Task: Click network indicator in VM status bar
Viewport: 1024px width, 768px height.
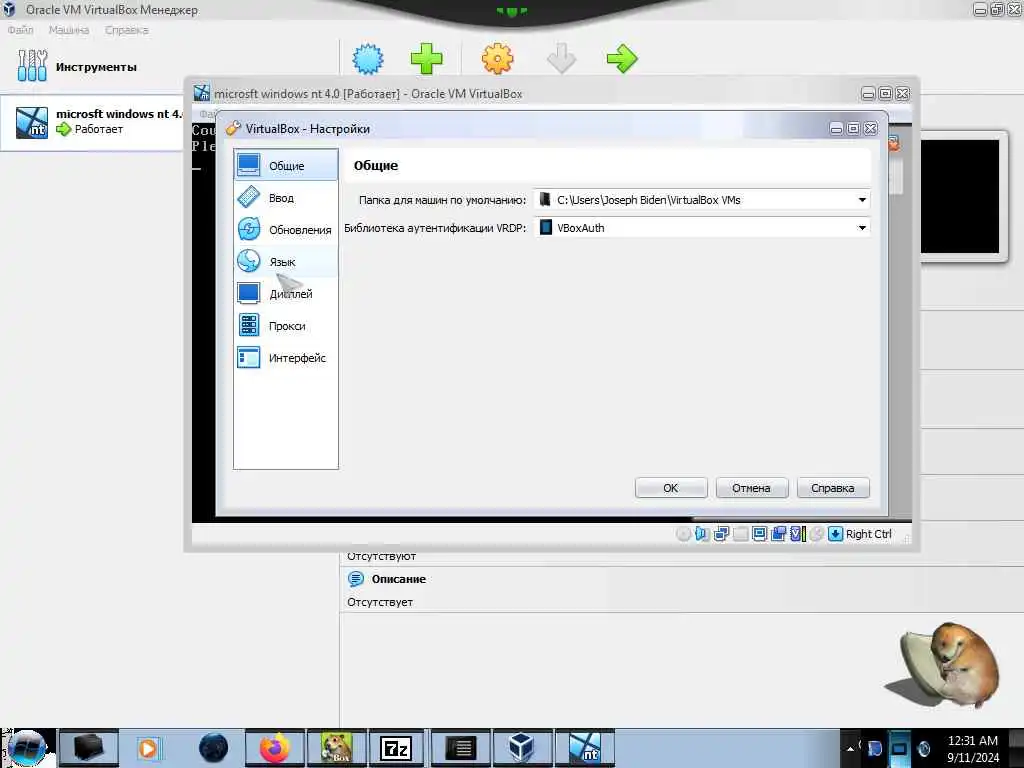Action: click(721, 534)
